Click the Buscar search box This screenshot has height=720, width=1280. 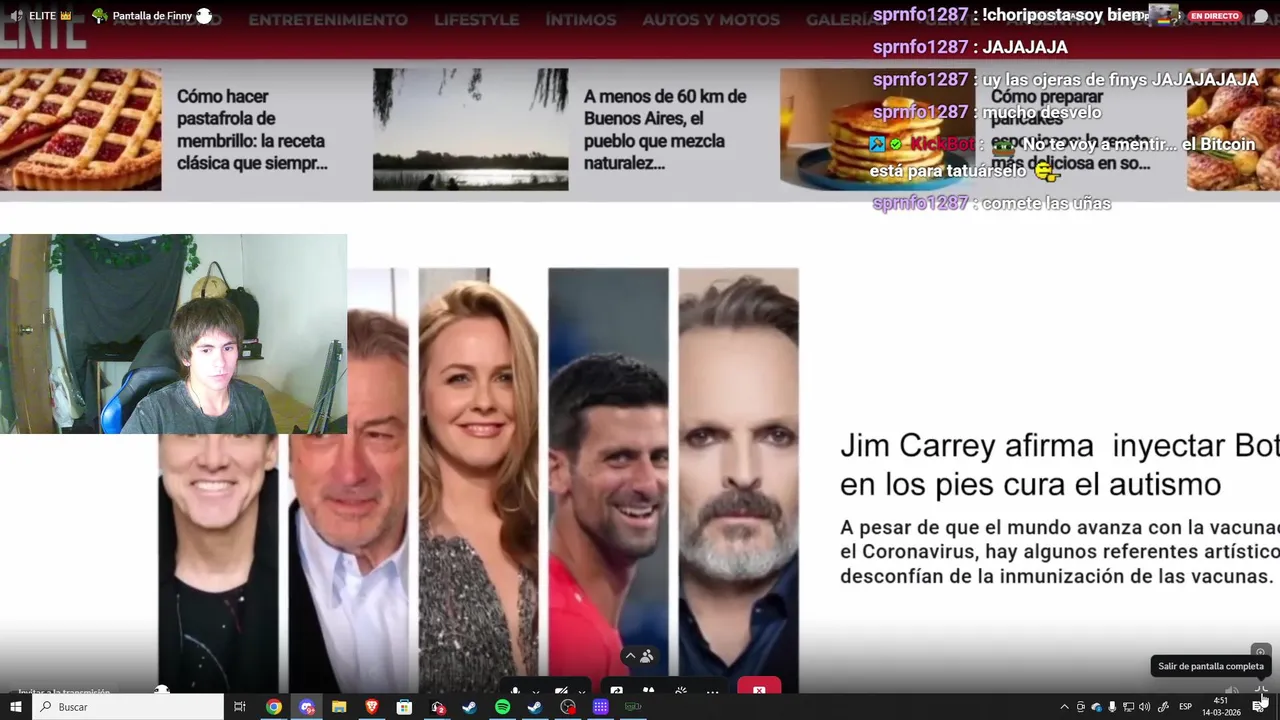(128, 707)
